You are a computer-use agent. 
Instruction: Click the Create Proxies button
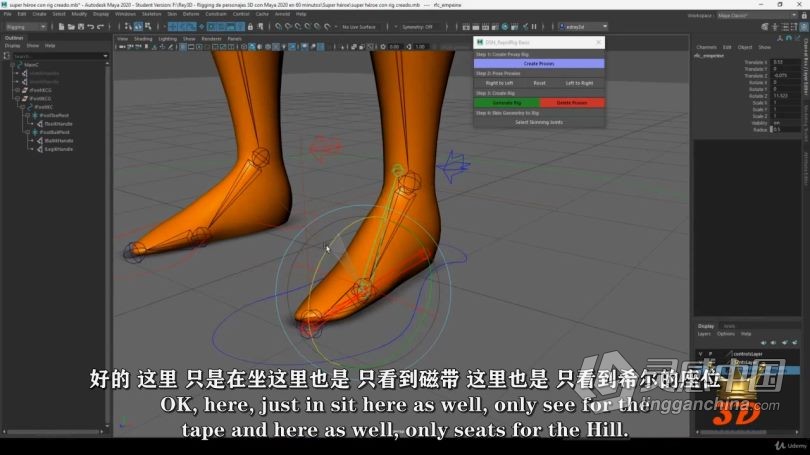[x=538, y=63]
